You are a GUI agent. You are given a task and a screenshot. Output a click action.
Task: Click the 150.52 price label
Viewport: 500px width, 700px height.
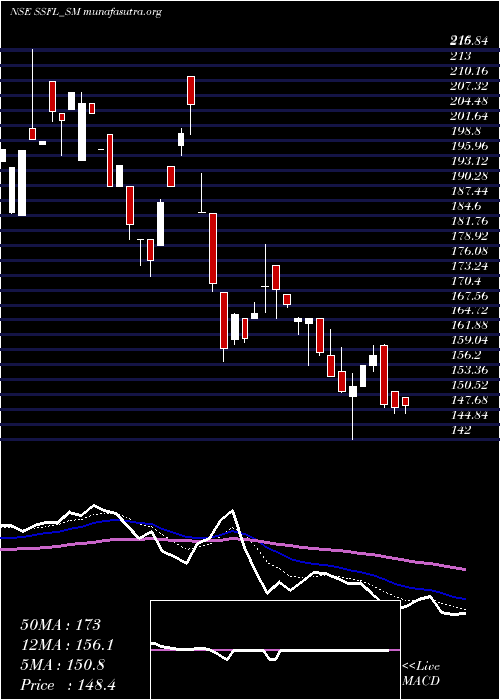coord(469,385)
